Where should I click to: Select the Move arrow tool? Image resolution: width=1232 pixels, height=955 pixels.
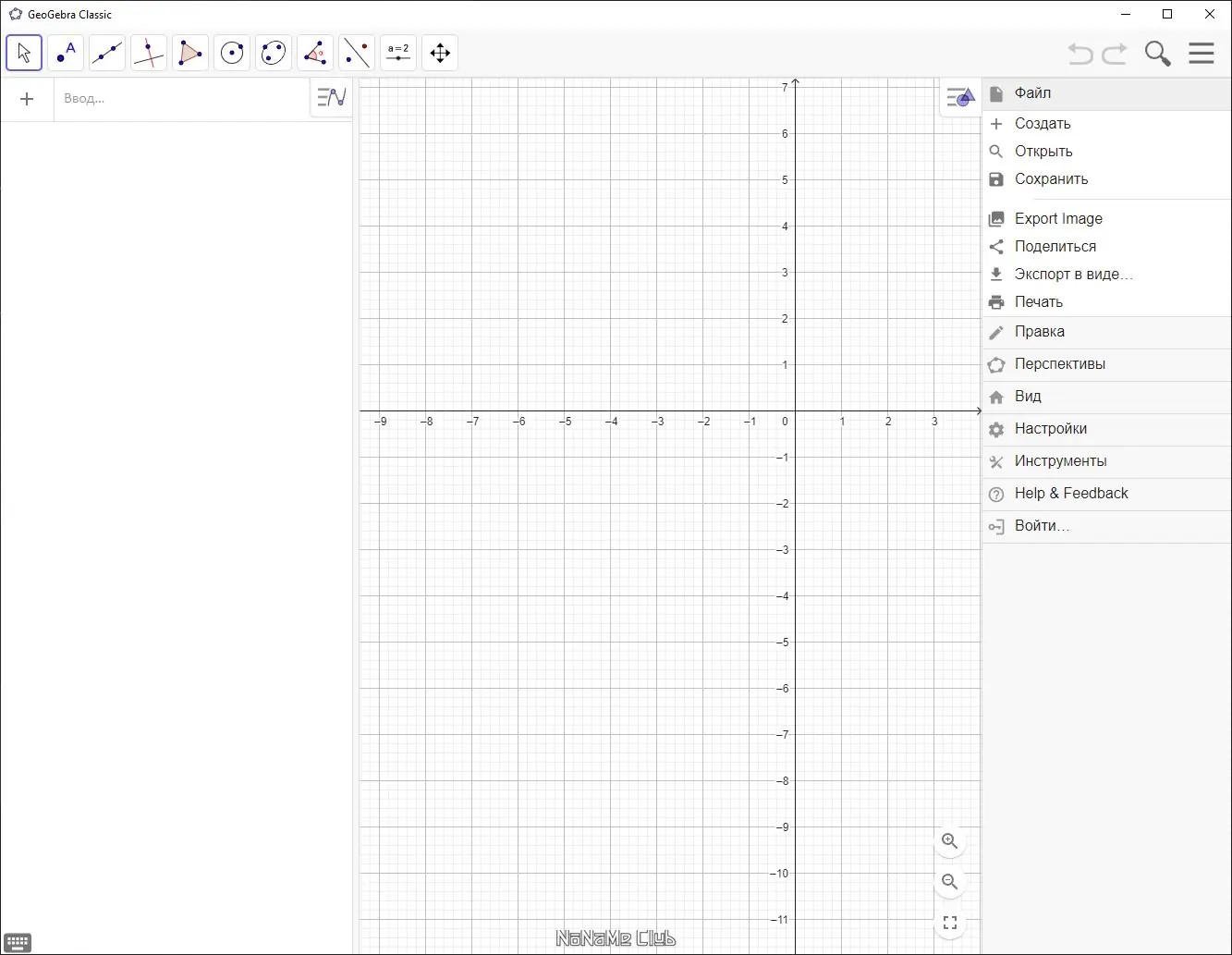[24, 53]
